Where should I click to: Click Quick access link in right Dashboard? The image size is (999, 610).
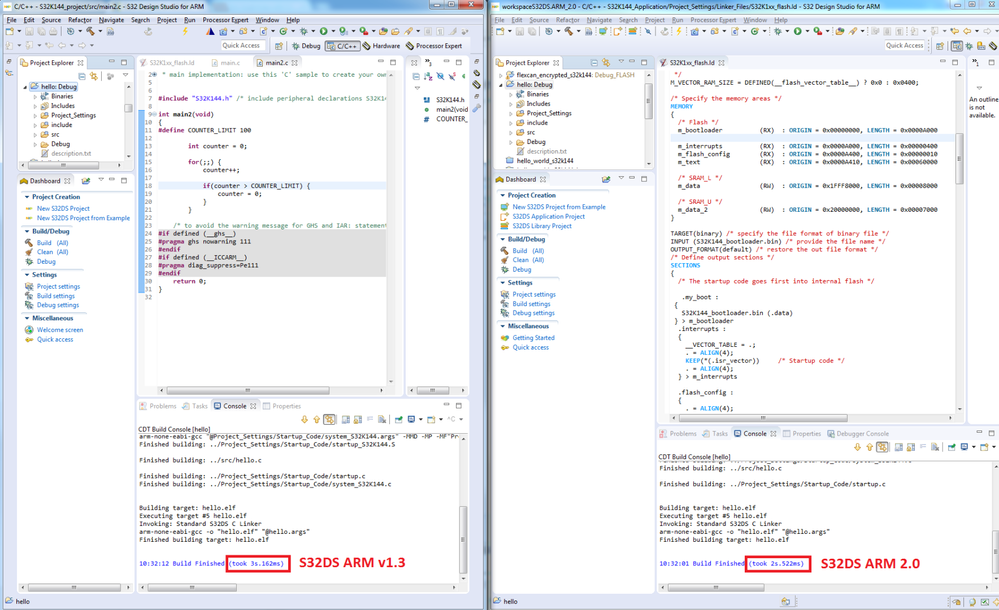[x=530, y=347]
